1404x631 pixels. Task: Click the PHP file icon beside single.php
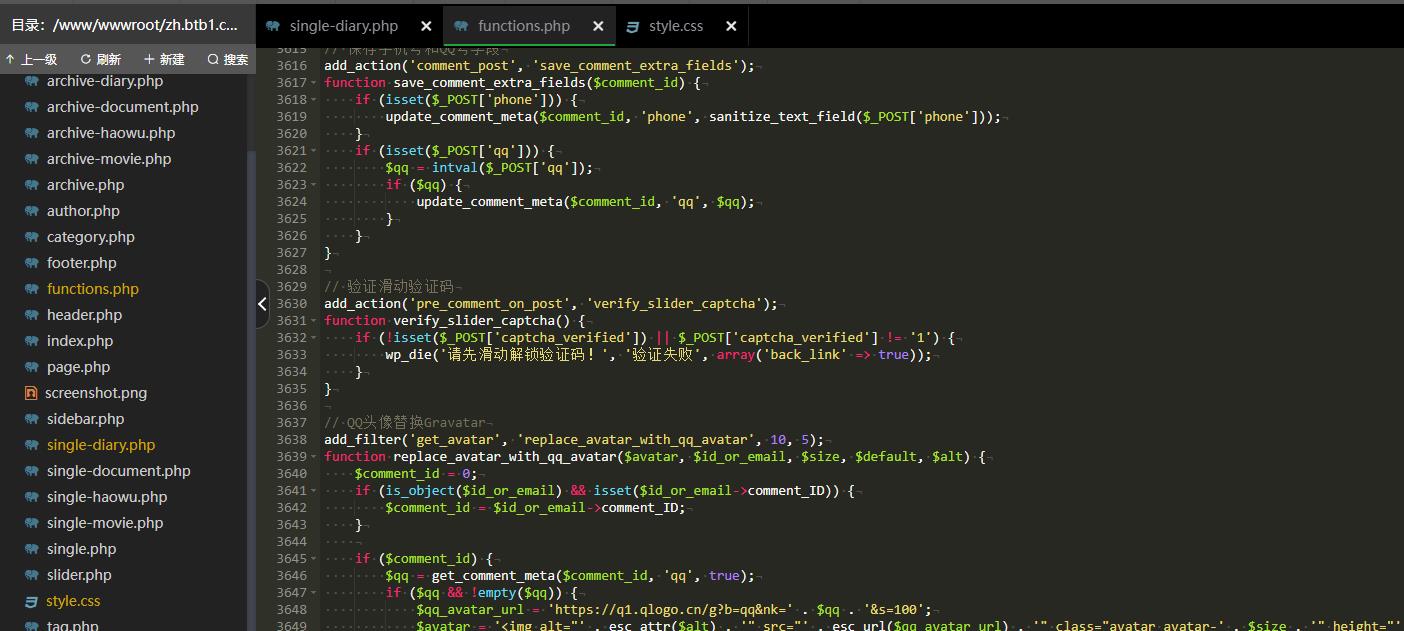(31, 549)
